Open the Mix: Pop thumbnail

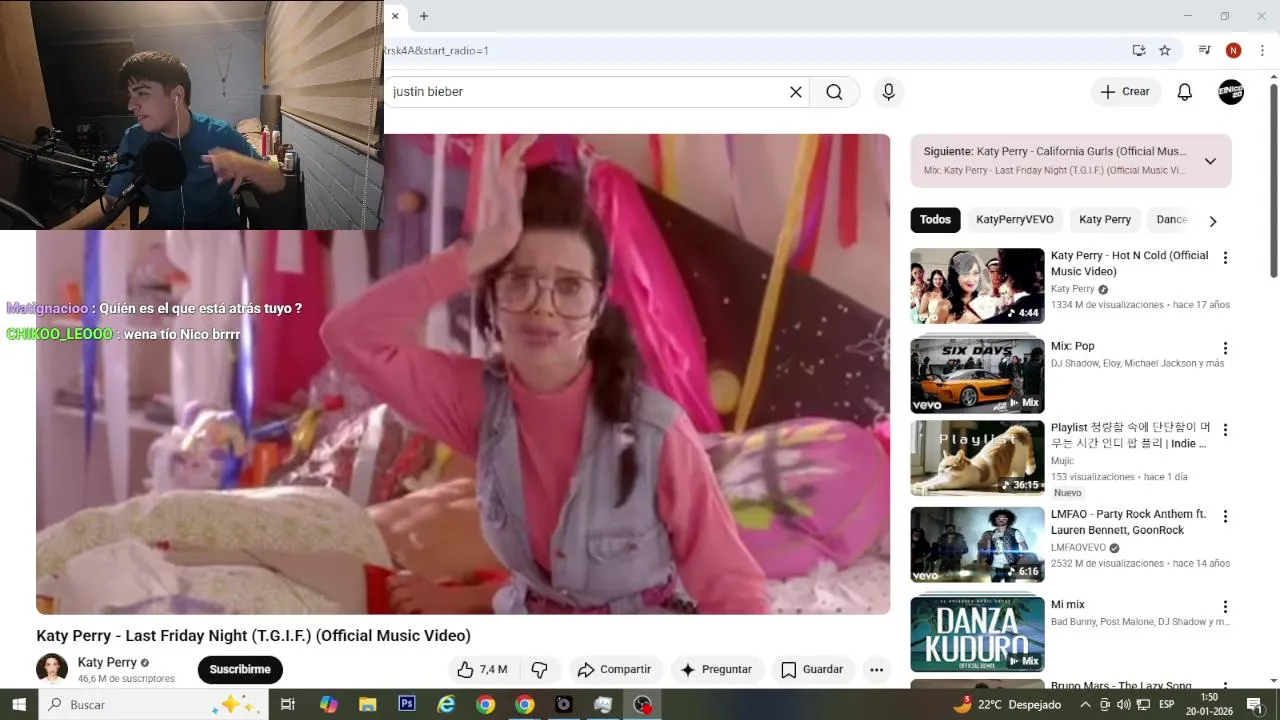pos(977,375)
